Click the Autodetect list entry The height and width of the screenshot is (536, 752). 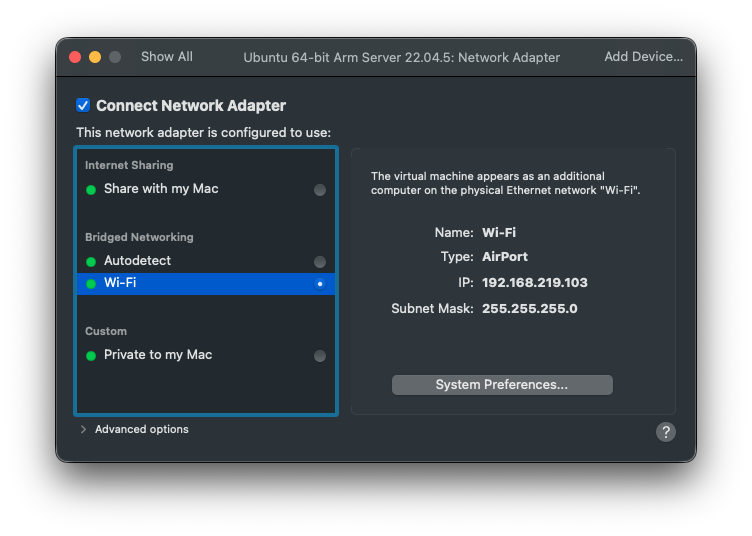tap(138, 261)
